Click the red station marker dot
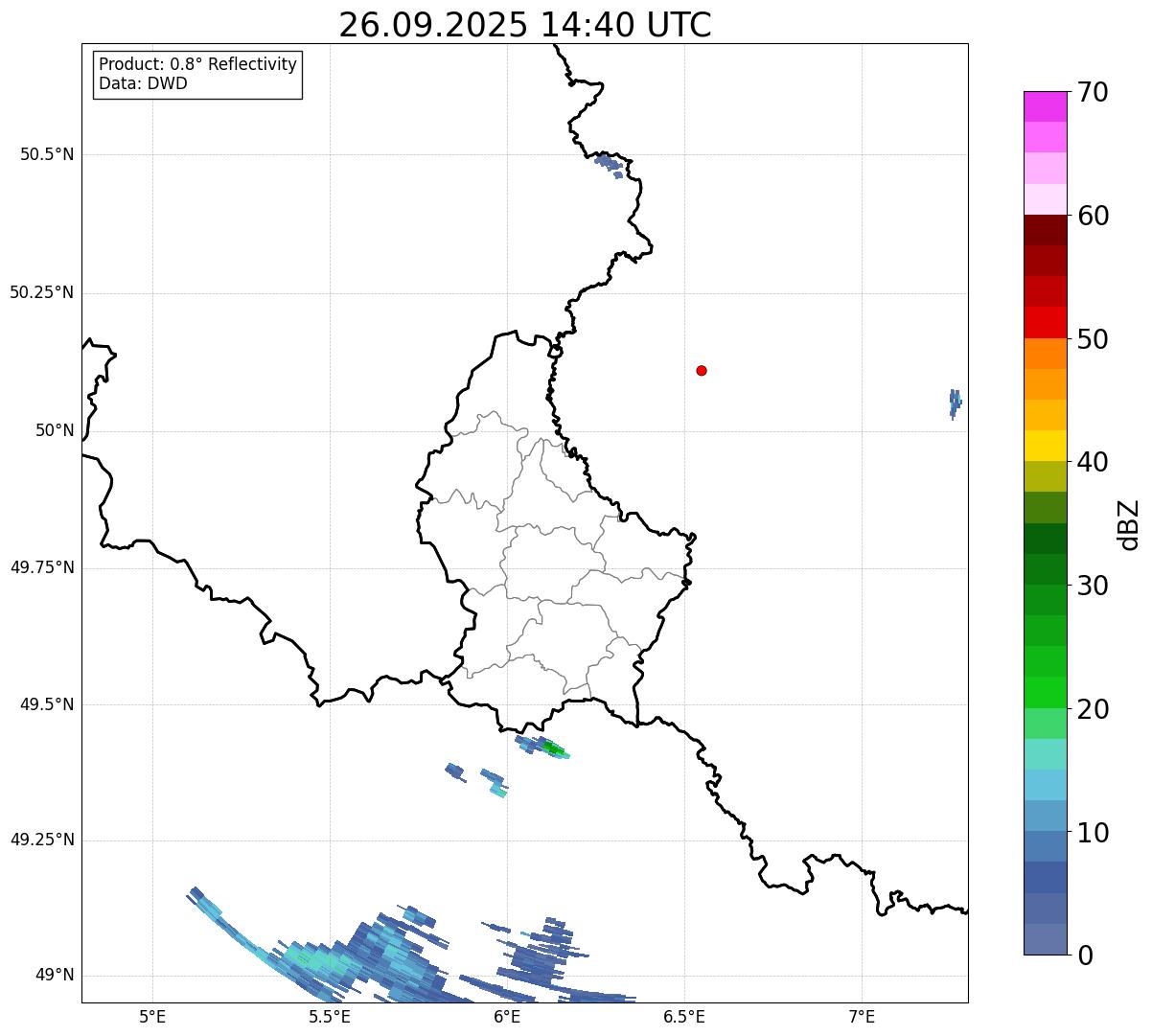The width and height of the screenshot is (1152, 1036). (702, 370)
